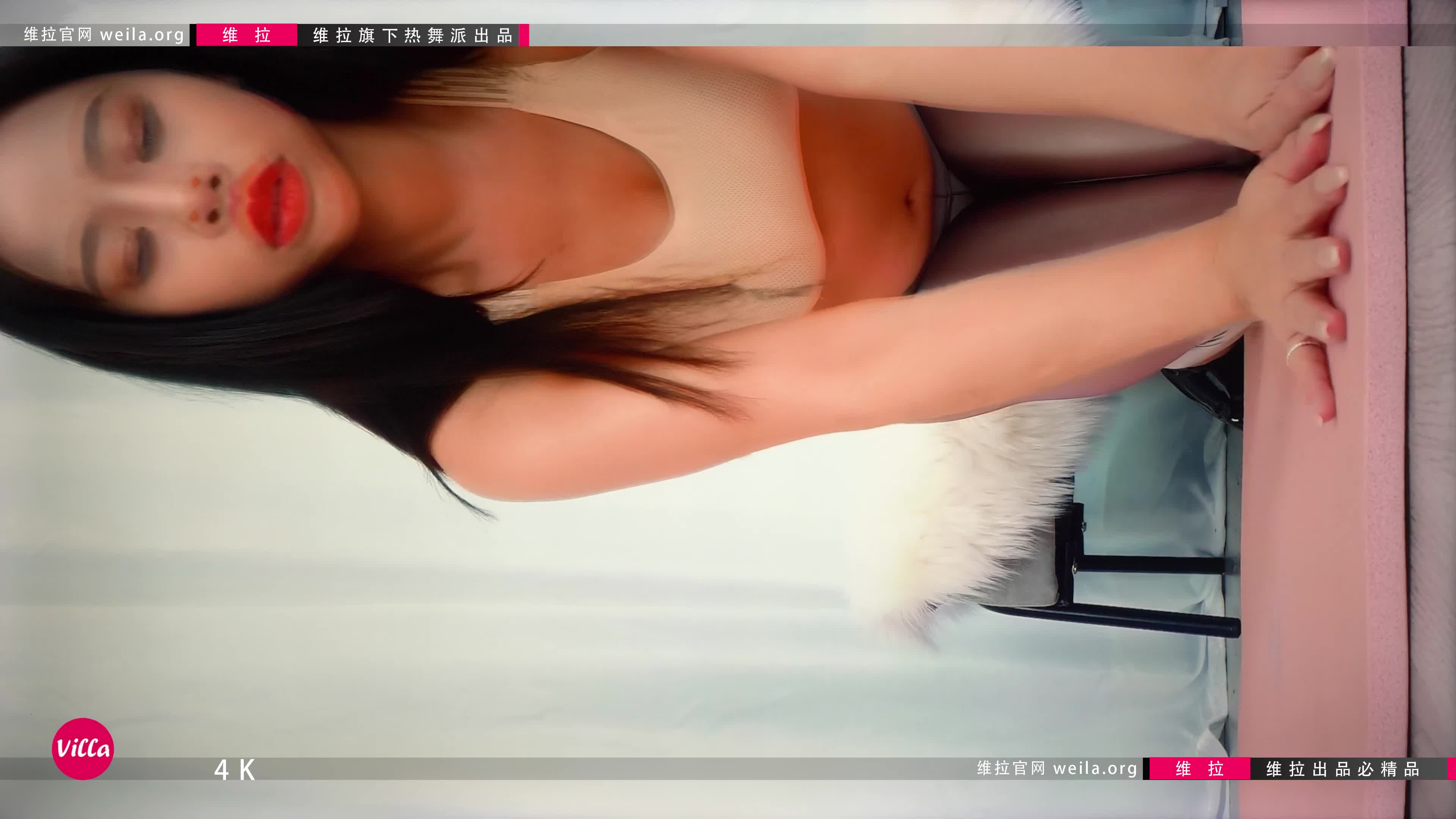The width and height of the screenshot is (1456, 819).
Task: Click the pink tabletop surface
Action: (1317, 565)
